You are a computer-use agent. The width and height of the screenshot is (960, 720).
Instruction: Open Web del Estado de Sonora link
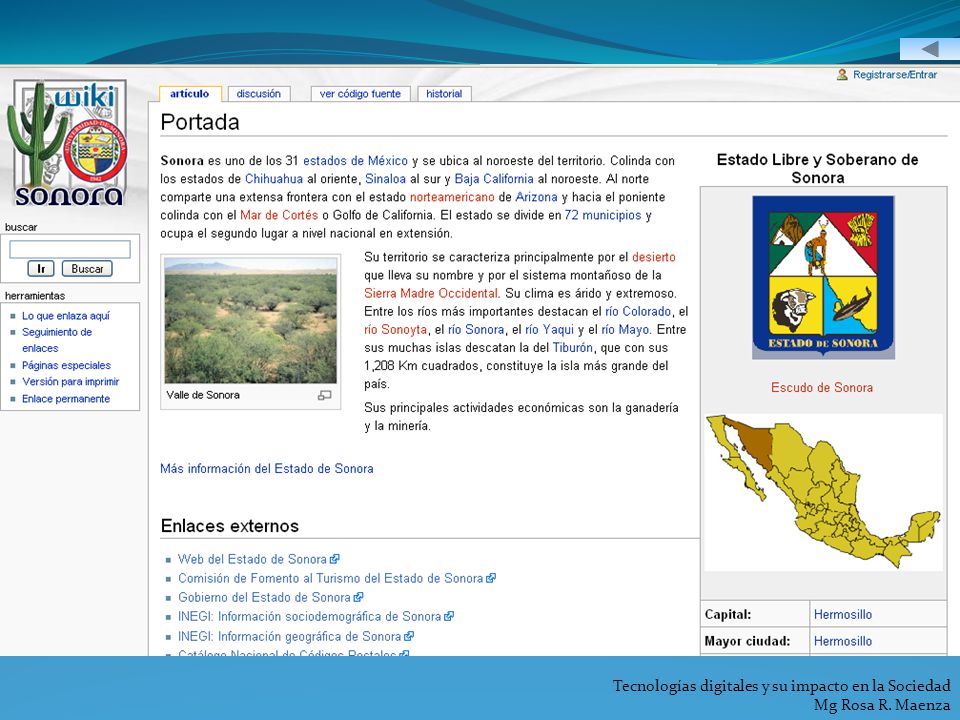pyautogui.click(x=252, y=559)
